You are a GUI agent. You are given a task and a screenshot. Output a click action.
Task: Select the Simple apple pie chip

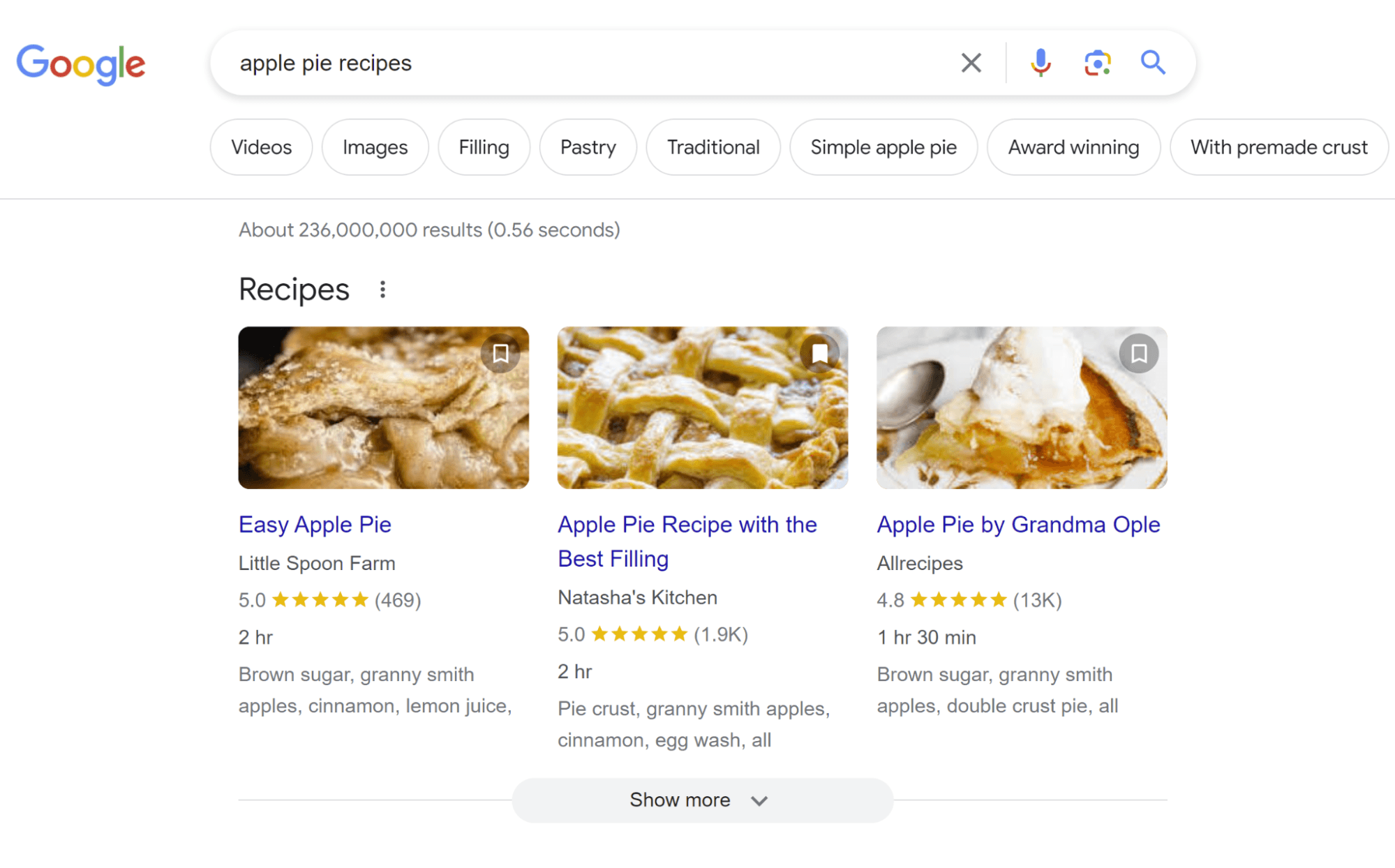point(883,147)
